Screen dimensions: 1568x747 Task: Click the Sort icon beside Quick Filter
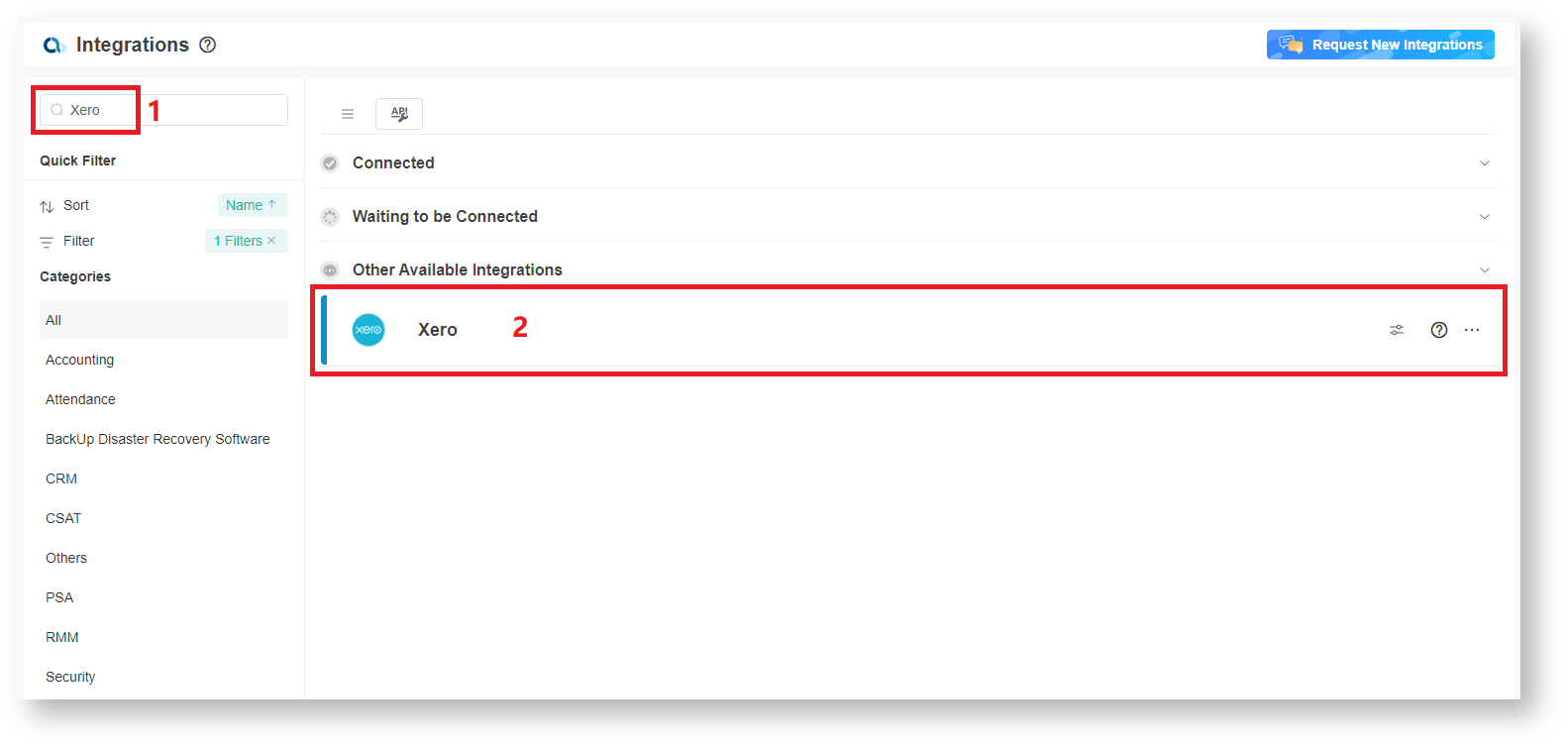point(46,205)
